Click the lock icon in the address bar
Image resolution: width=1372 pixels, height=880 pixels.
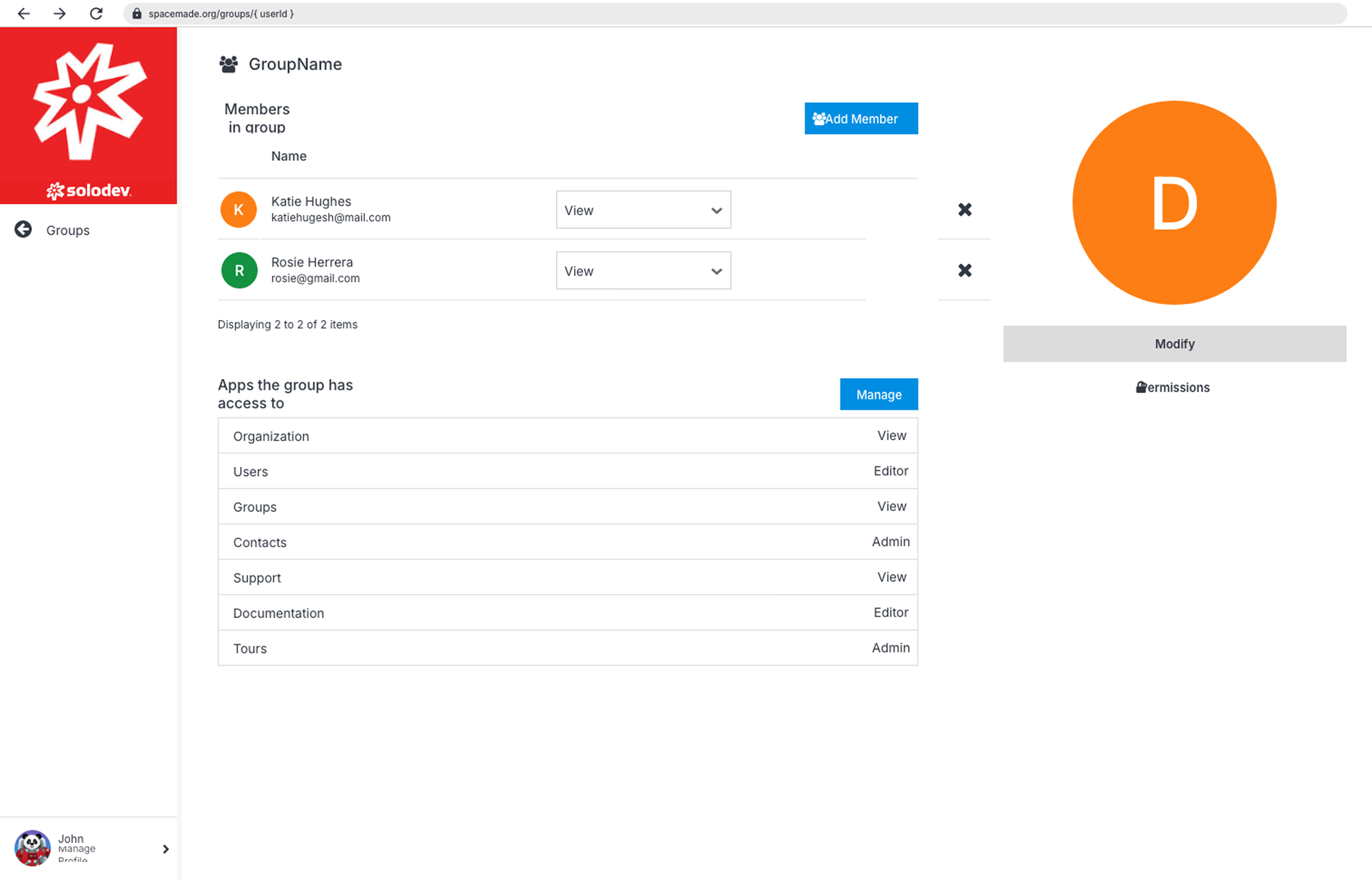(137, 13)
